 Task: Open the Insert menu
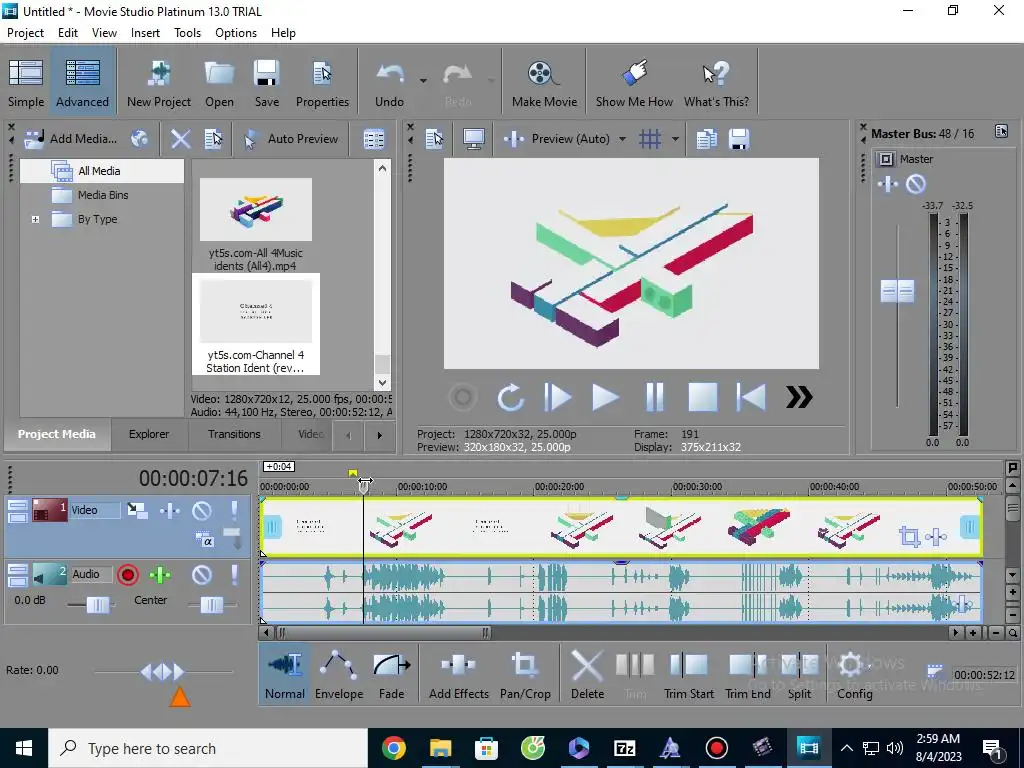[x=145, y=33]
